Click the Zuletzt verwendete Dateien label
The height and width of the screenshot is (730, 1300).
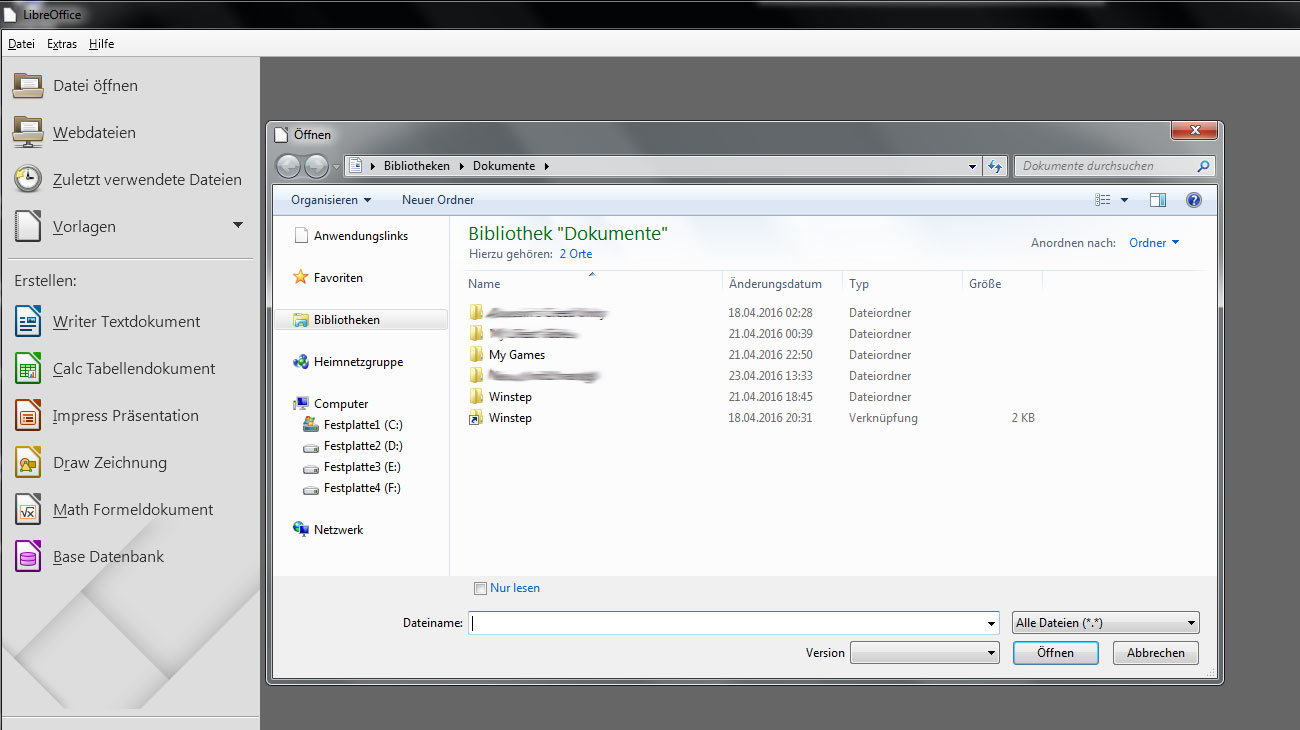pyautogui.click(x=147, y=180)
